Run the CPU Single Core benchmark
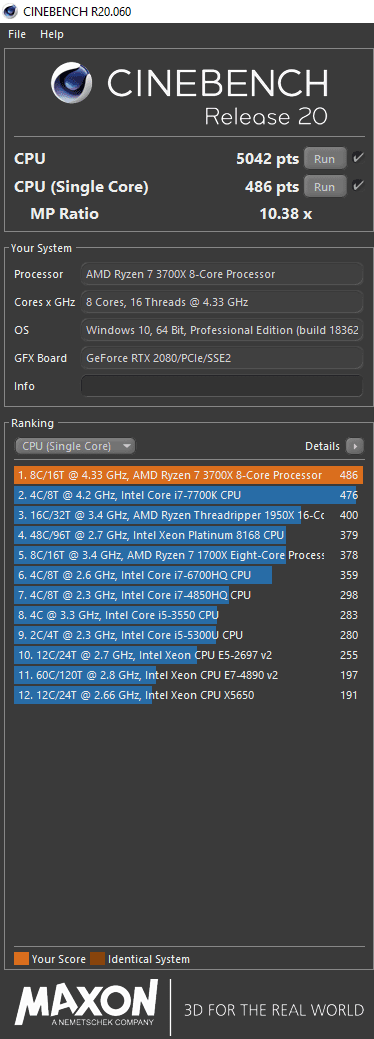Screen dimensions: 374x1039 click(x=324, y=187)
